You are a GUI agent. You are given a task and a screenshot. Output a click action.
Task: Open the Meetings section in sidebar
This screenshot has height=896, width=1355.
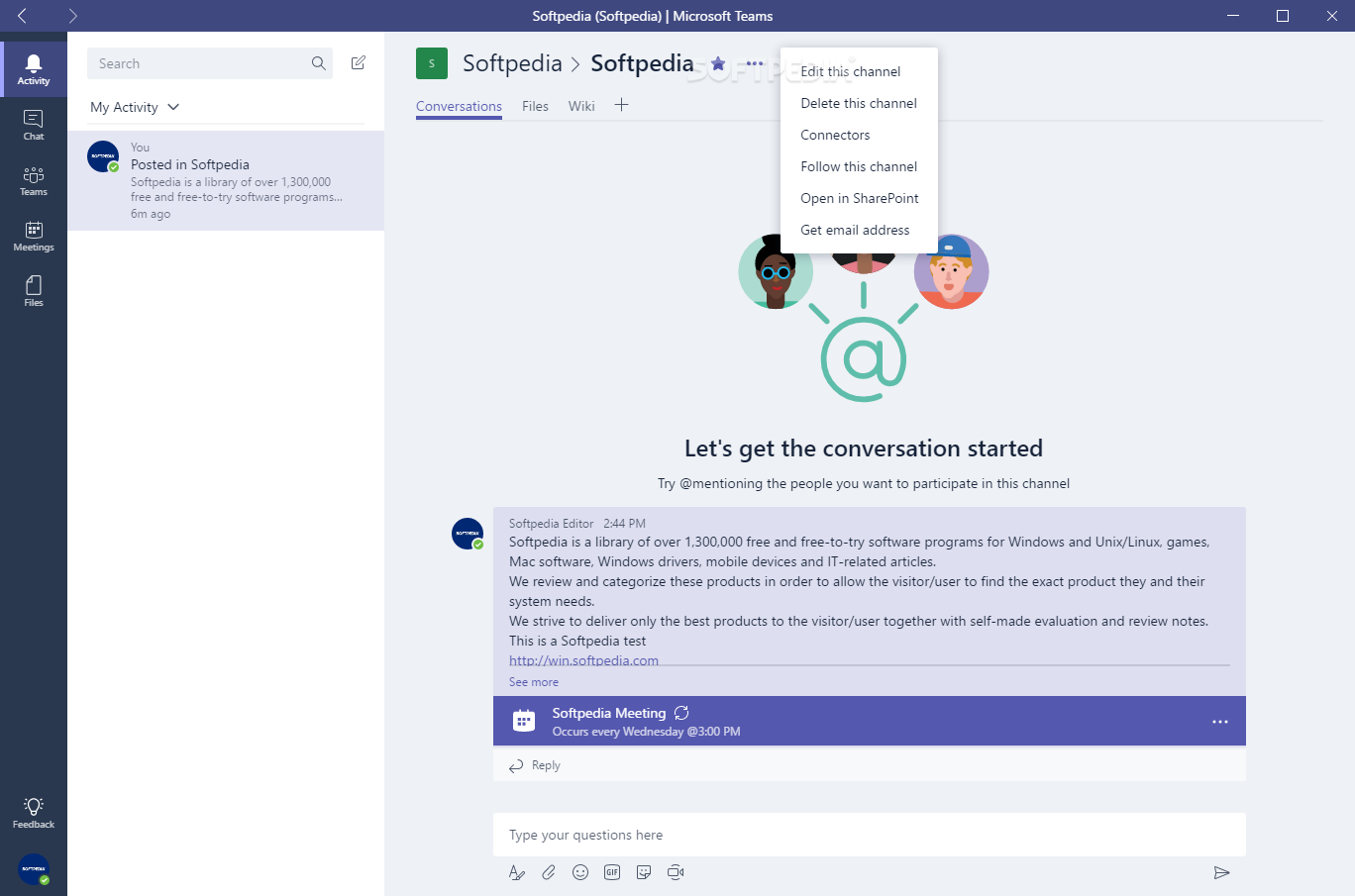34,236
